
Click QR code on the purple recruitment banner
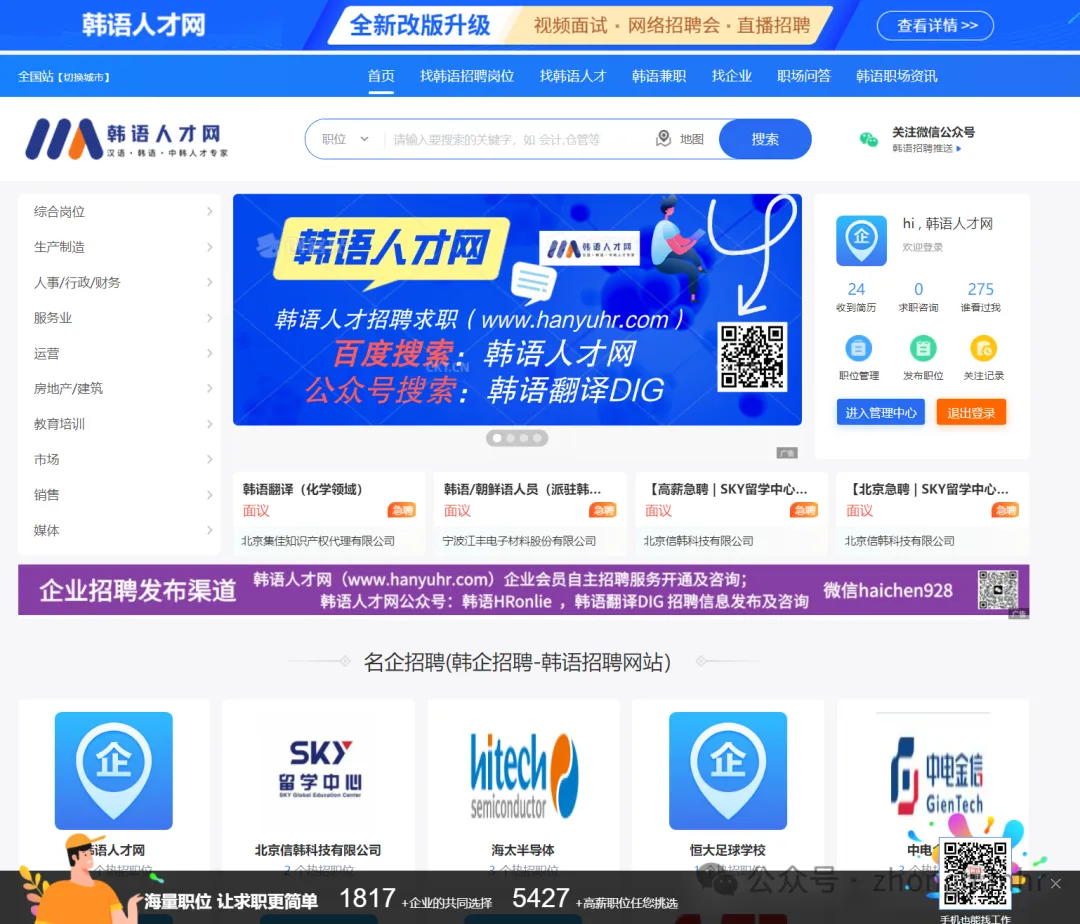997,589
